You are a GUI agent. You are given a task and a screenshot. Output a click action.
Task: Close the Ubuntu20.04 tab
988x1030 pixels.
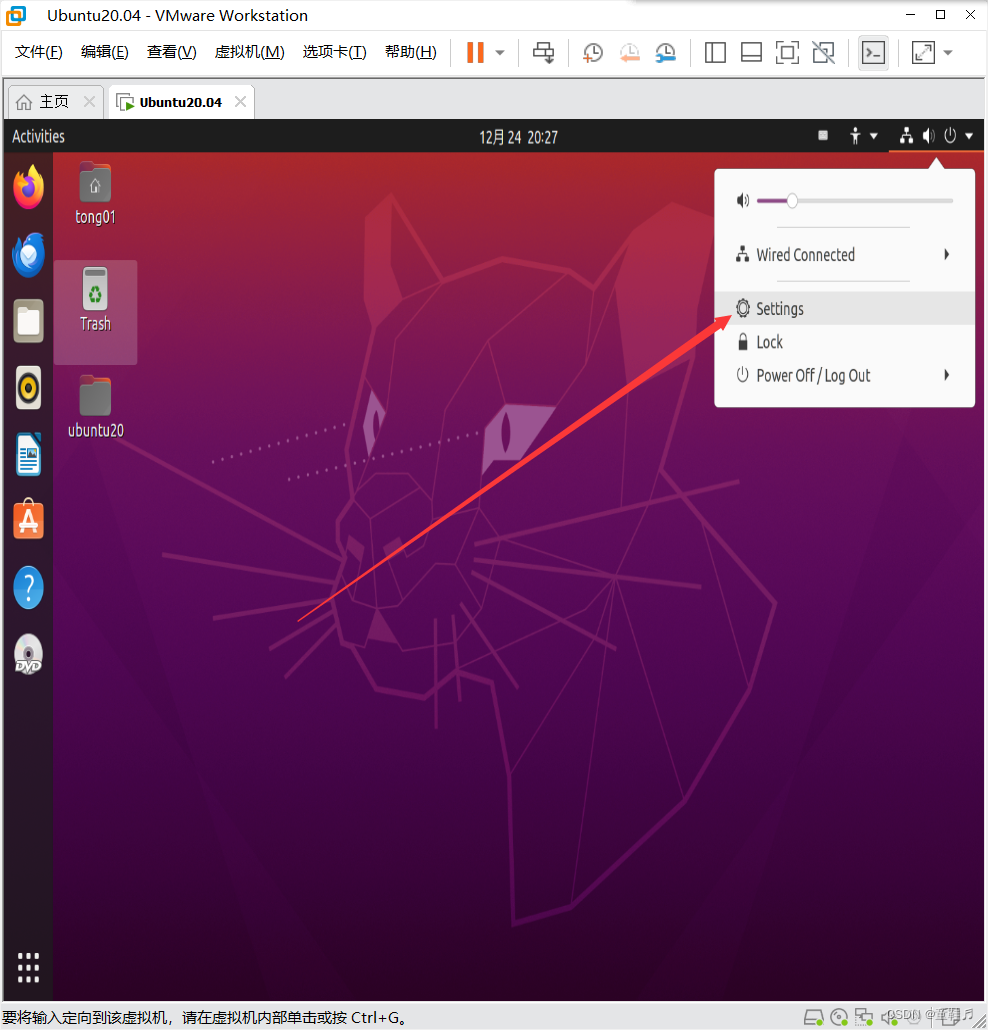[240, 102]
